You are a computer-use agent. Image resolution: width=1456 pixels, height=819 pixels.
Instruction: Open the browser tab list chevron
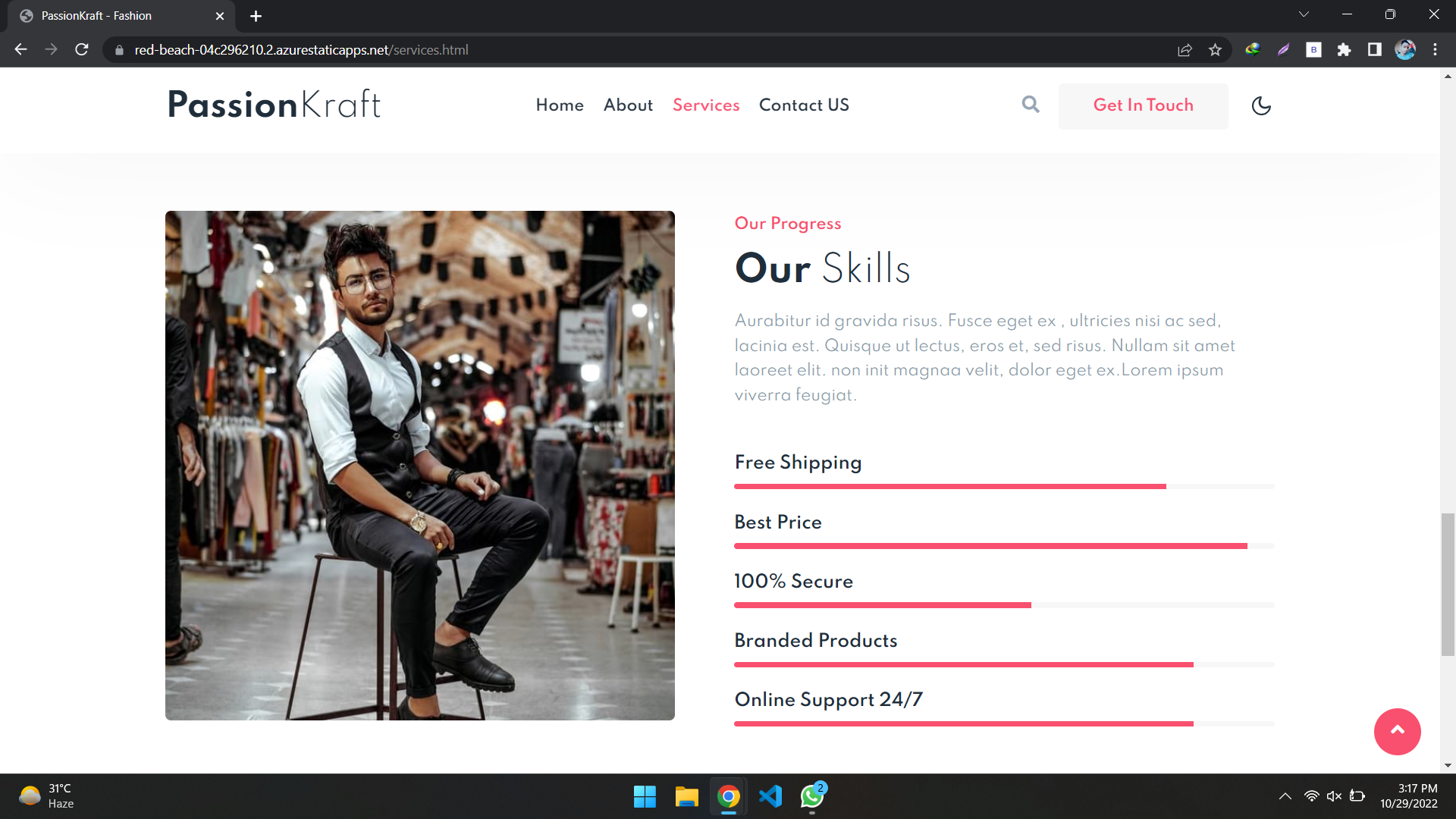tap(1304, 14)
